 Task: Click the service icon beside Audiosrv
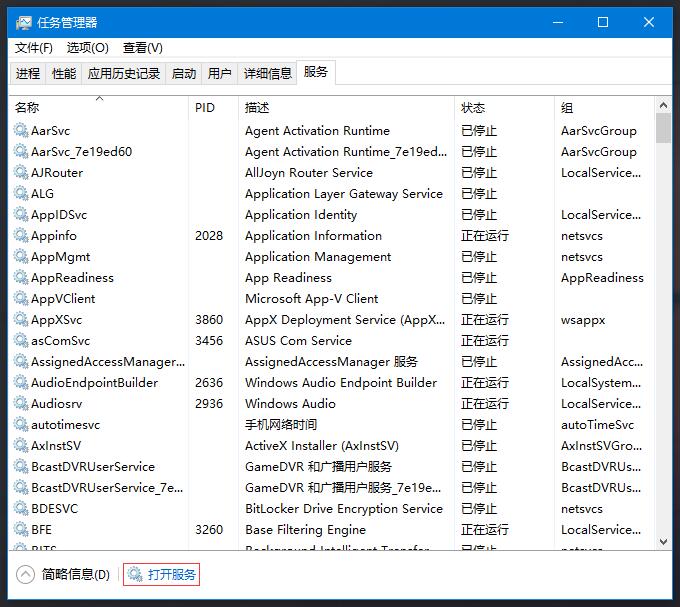click(21, 404)
